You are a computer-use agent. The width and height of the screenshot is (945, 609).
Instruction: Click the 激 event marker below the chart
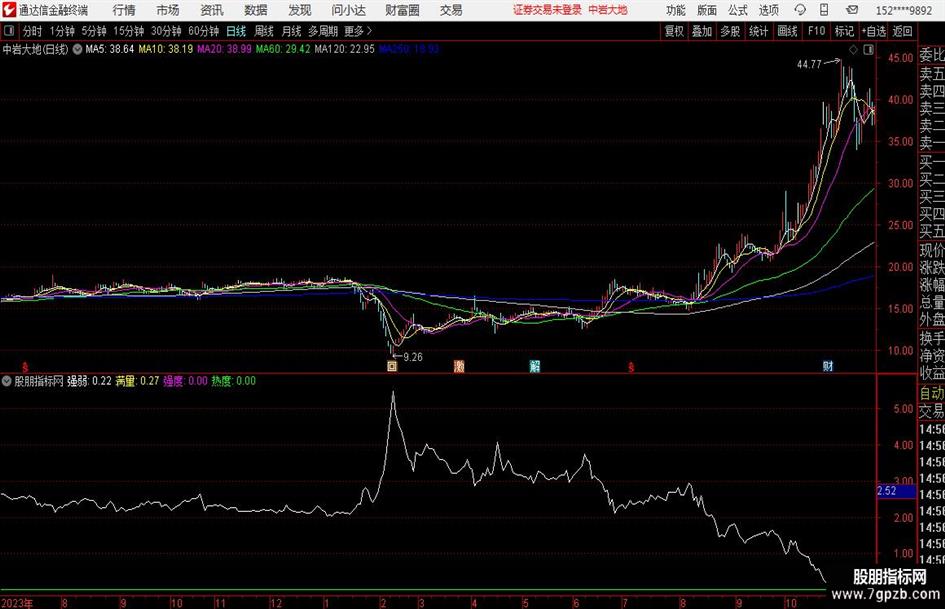point(459,366)
